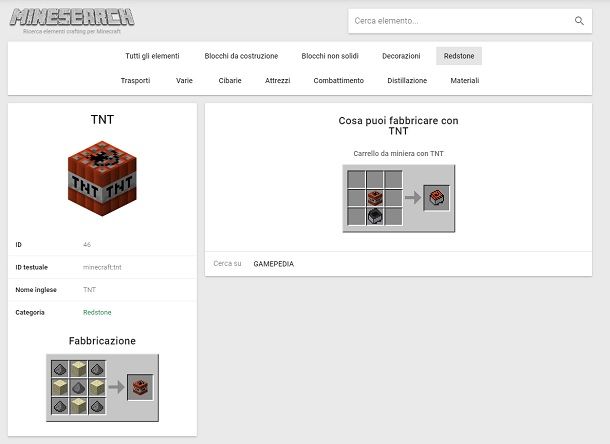
Task: Open the Materiali category
Action: tap(465, 81)
